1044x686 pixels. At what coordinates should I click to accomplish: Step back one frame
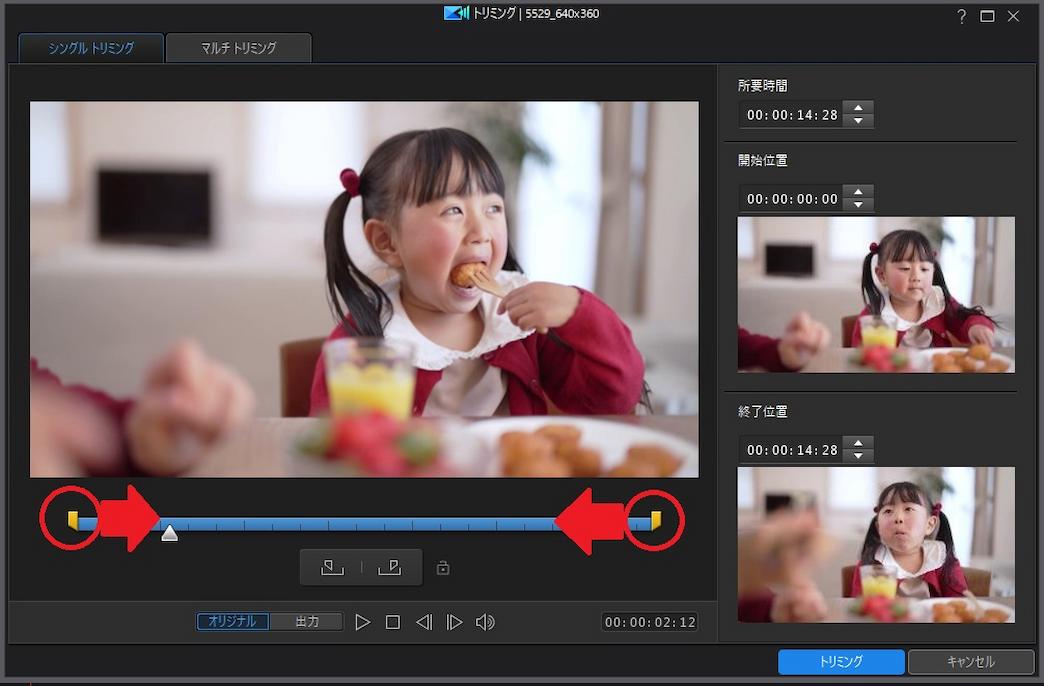423,621
